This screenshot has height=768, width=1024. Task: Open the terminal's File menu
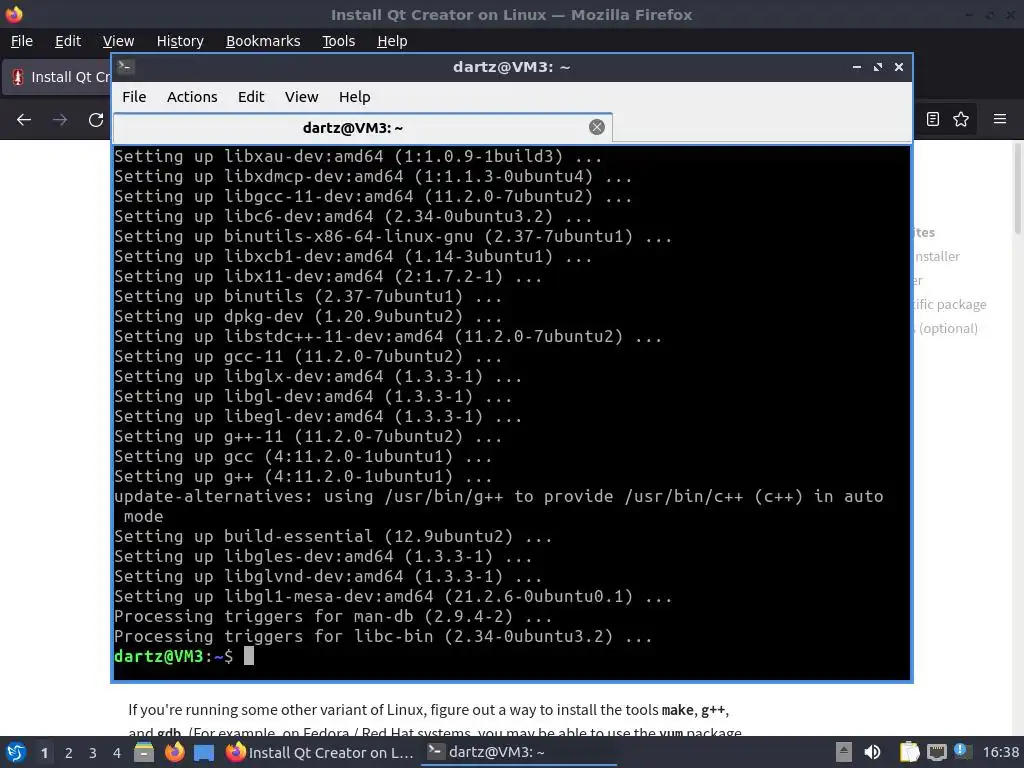point(134,97)
